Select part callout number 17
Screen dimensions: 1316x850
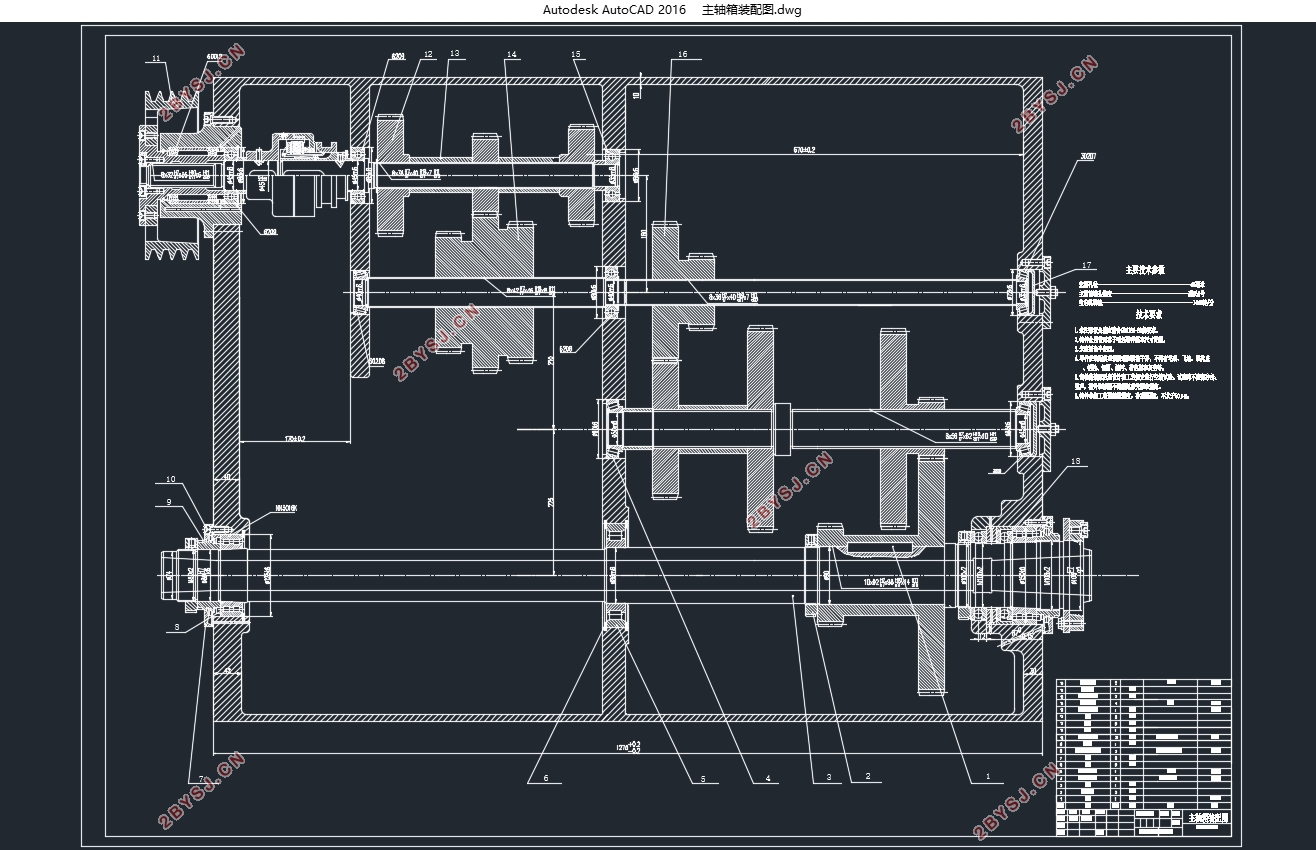(1087, 265)
